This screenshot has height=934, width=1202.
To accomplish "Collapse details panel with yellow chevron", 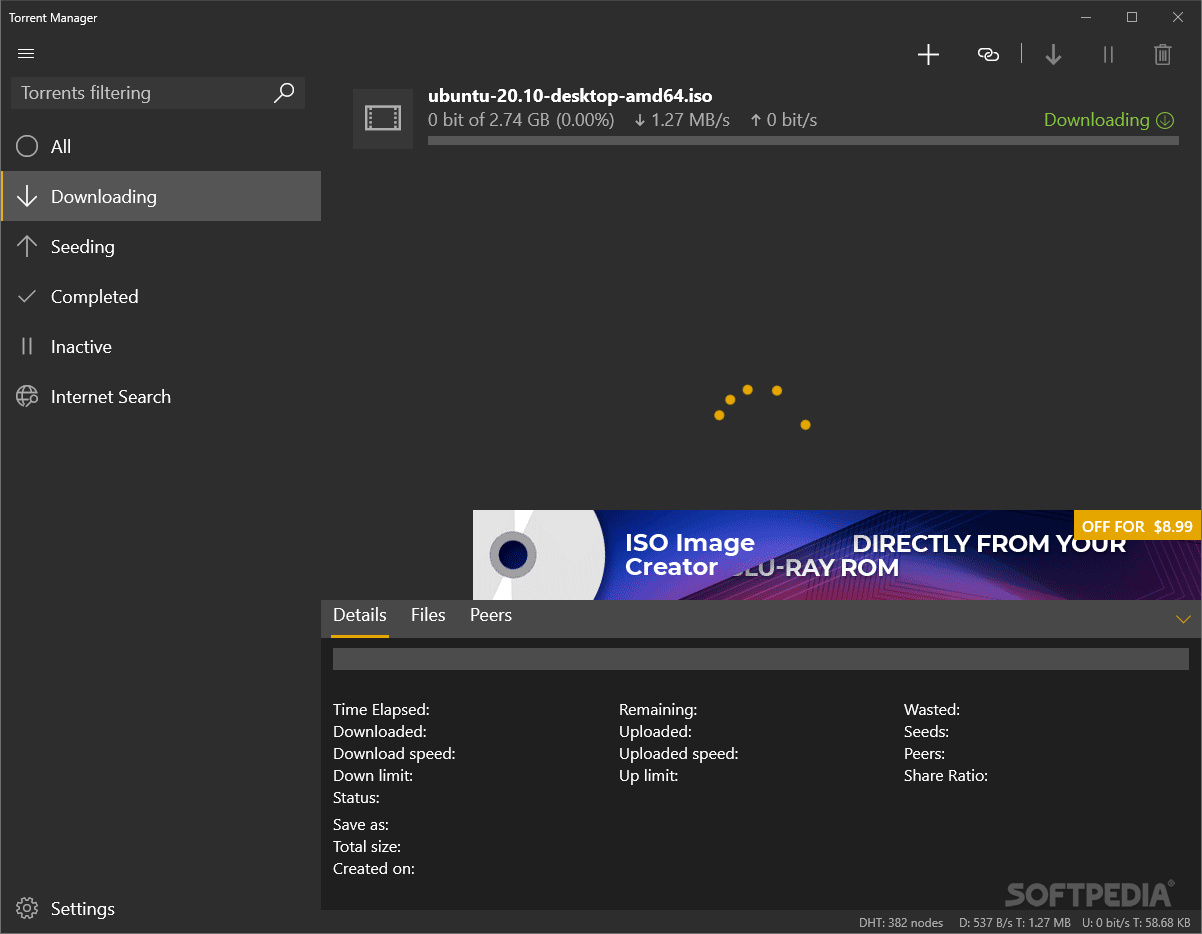I will click(1183, 619).
